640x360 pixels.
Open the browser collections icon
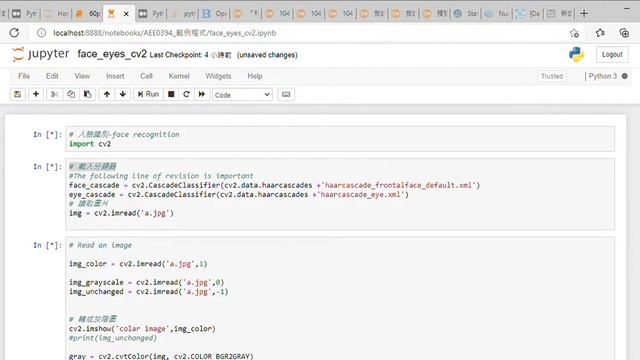(x=624, y=33)
